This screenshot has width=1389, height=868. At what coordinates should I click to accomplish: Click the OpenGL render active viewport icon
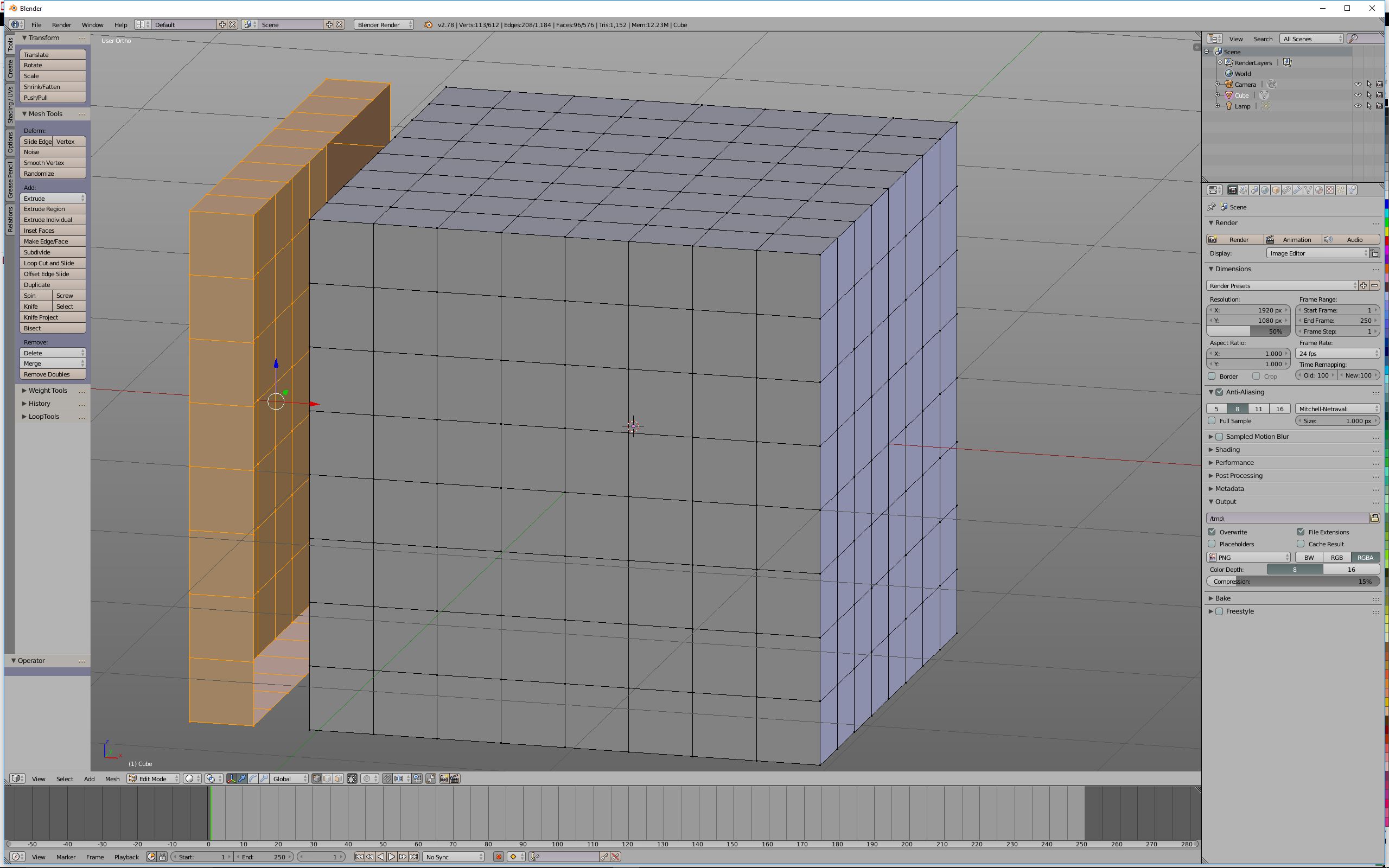(444, 778)
